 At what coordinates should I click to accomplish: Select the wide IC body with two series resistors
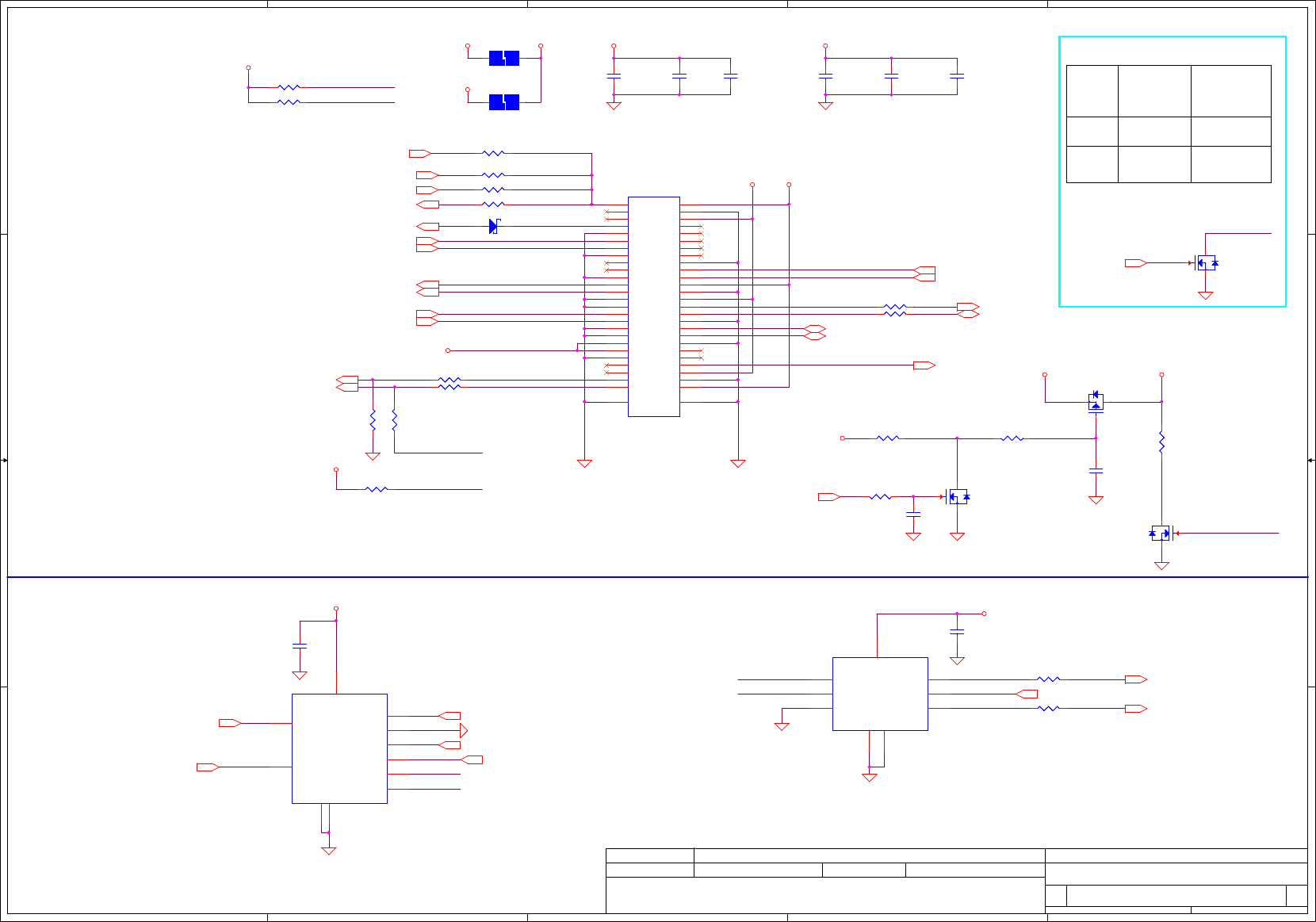coord(880,694)
